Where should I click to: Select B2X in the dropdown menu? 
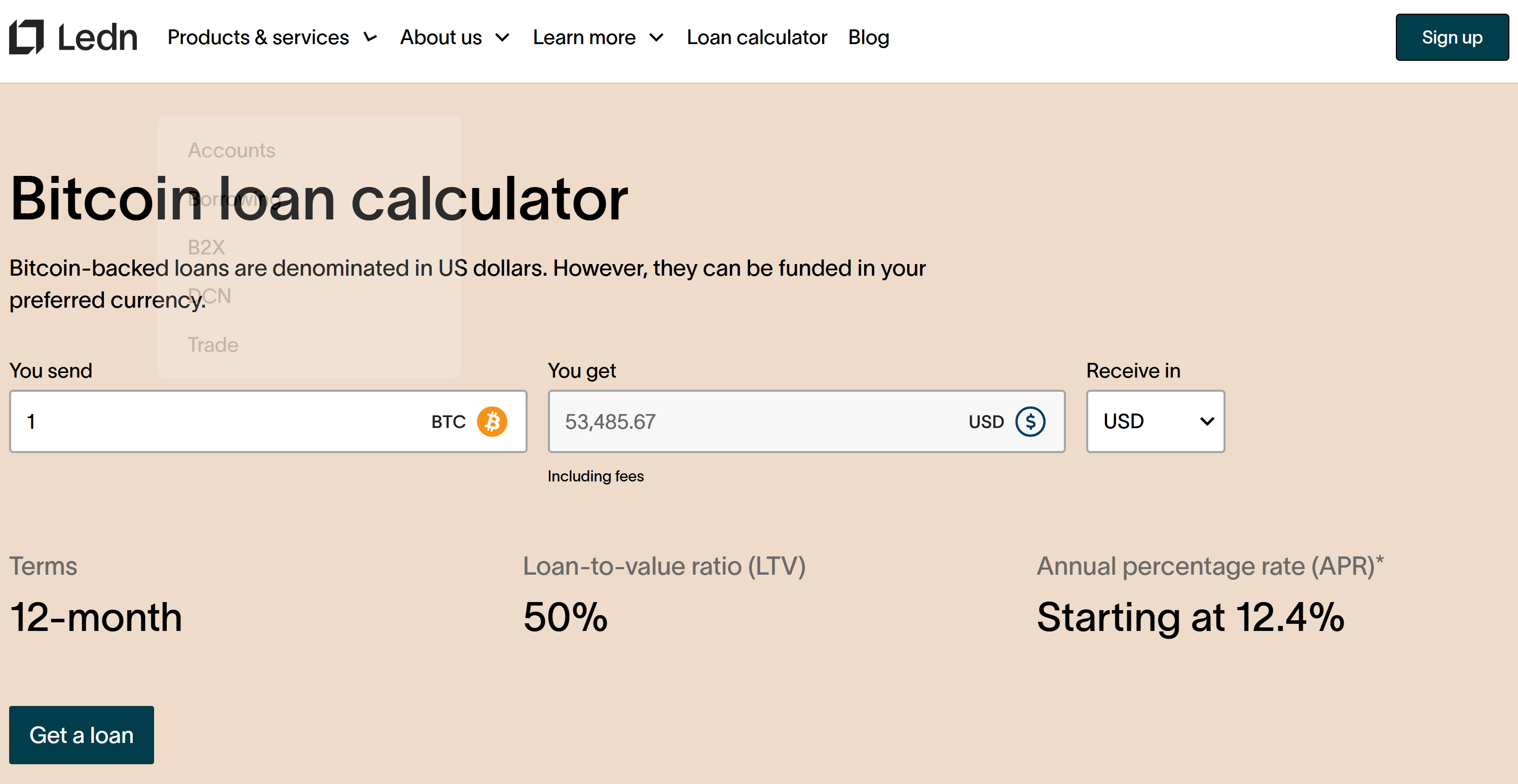[206, 247]
